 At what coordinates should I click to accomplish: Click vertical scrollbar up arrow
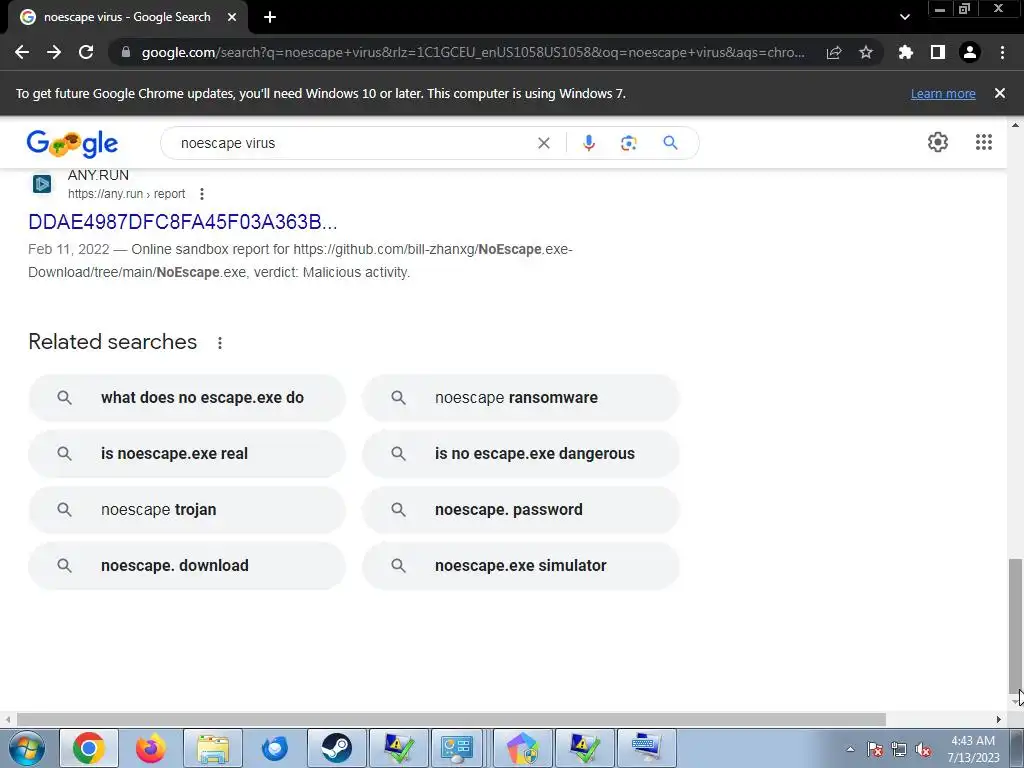pyautogui.click(x=1016, y=124)
